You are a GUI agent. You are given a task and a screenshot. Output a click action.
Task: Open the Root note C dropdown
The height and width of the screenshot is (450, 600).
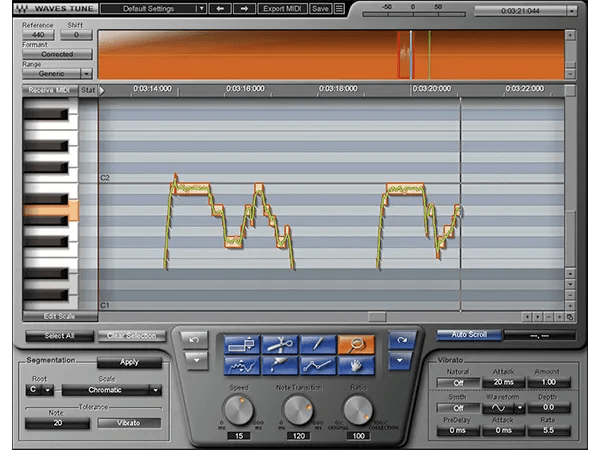48,390
